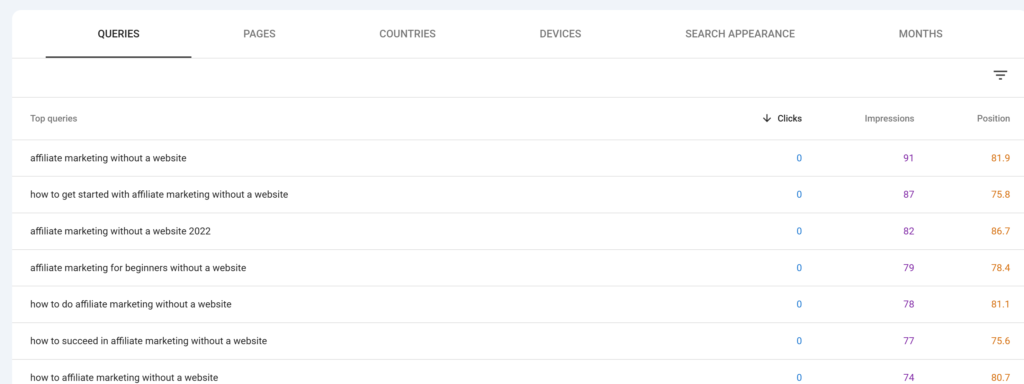The width and height of the screenshot is (1024, 384).
Task: Switch to the Queries tab
Action: click(118, 34)
